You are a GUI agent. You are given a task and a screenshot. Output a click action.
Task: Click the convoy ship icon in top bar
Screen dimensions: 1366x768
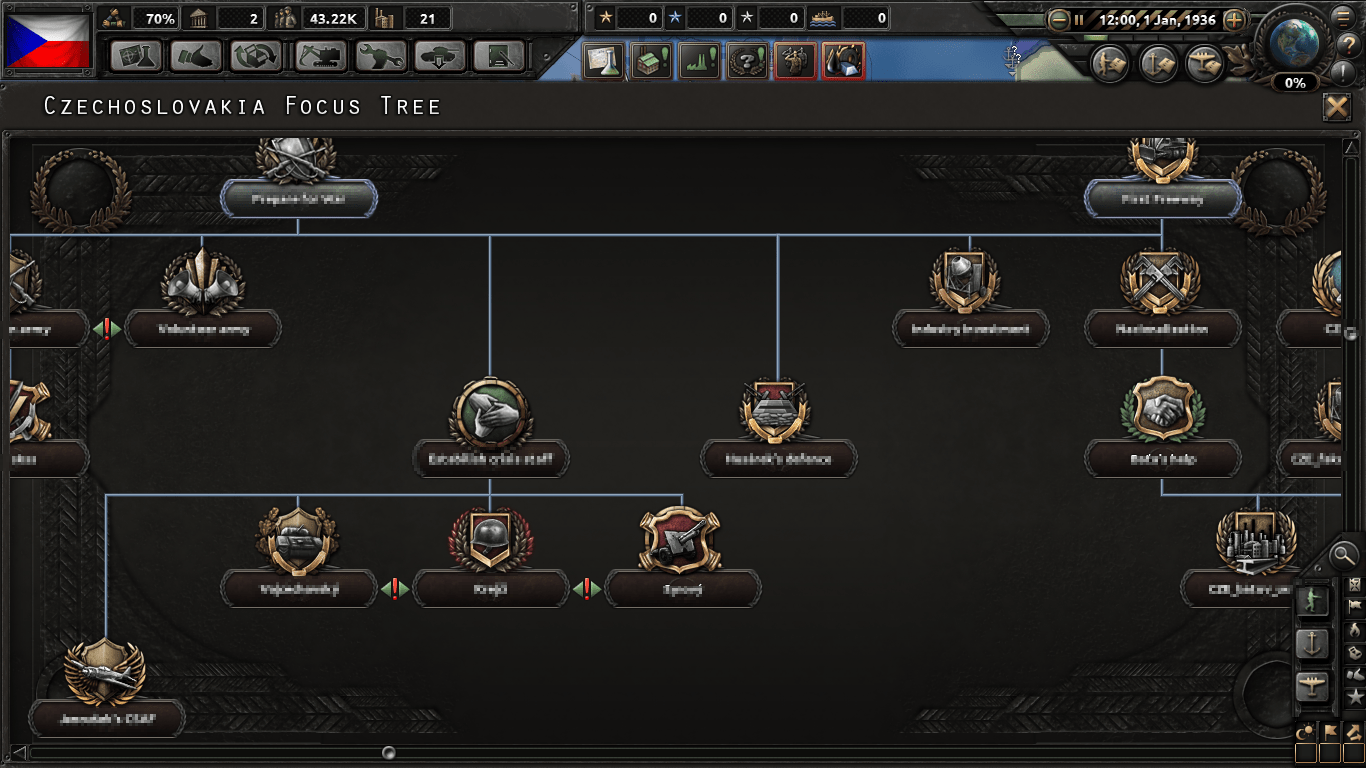click(x=822, y=18)
